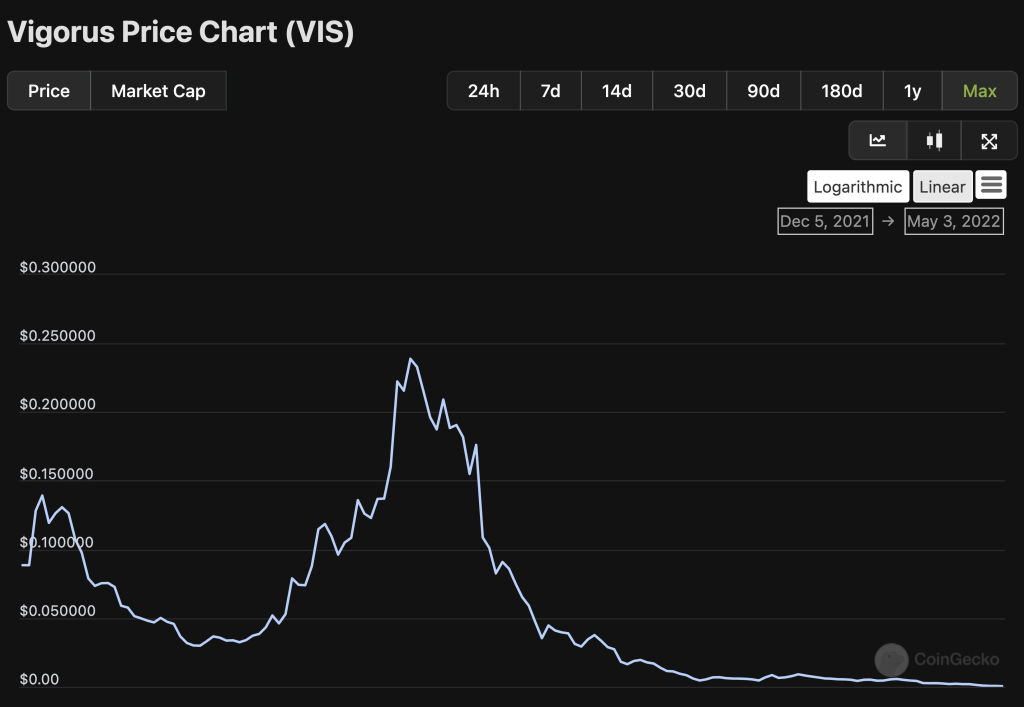Choose Max time range
1024x707 pixels.
coord(980,91)
